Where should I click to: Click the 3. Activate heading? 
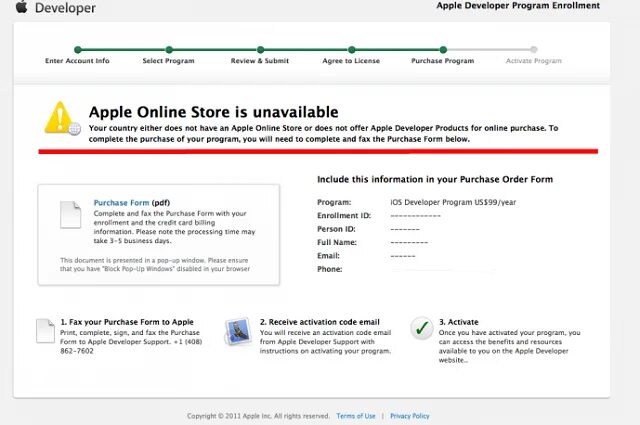click(x=458, y=322)
